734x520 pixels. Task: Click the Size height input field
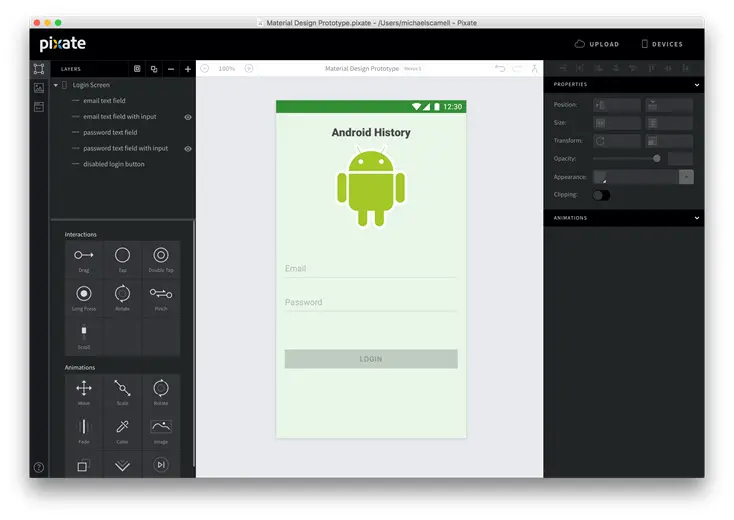(x=669, y=123)
